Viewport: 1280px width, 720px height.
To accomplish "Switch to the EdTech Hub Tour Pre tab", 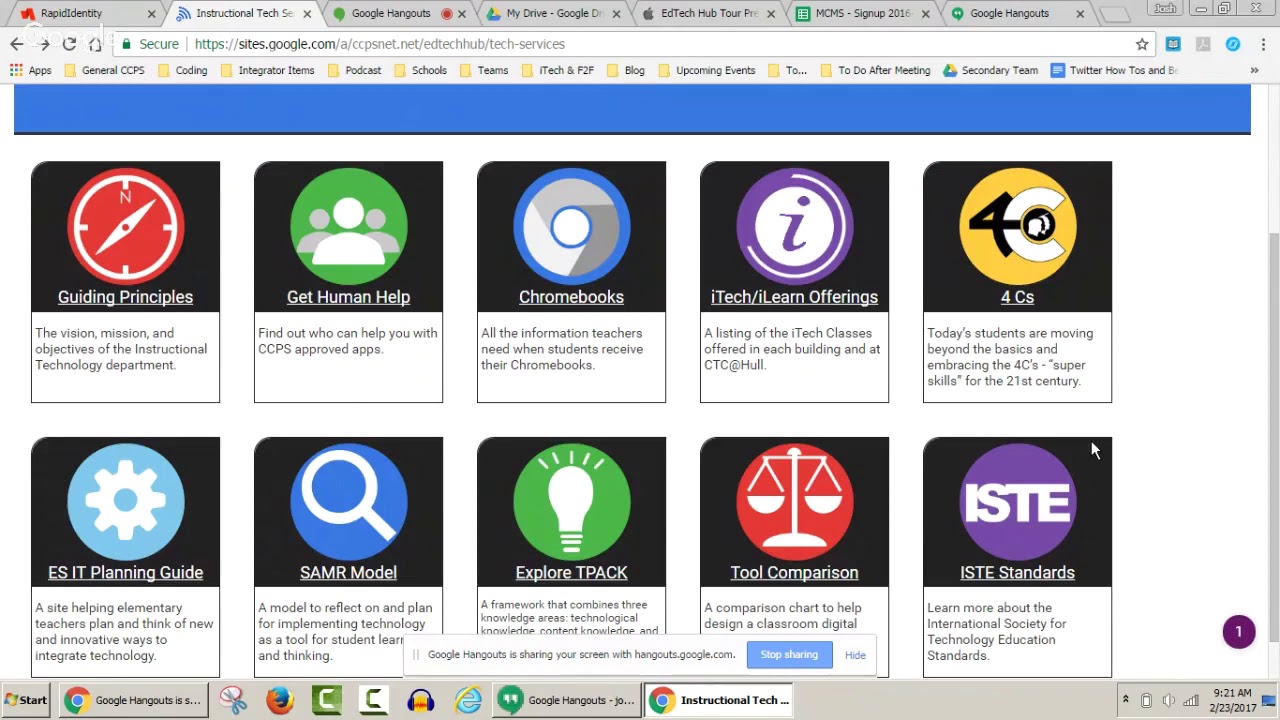I will pyautogui.click(x=710, y=13).
